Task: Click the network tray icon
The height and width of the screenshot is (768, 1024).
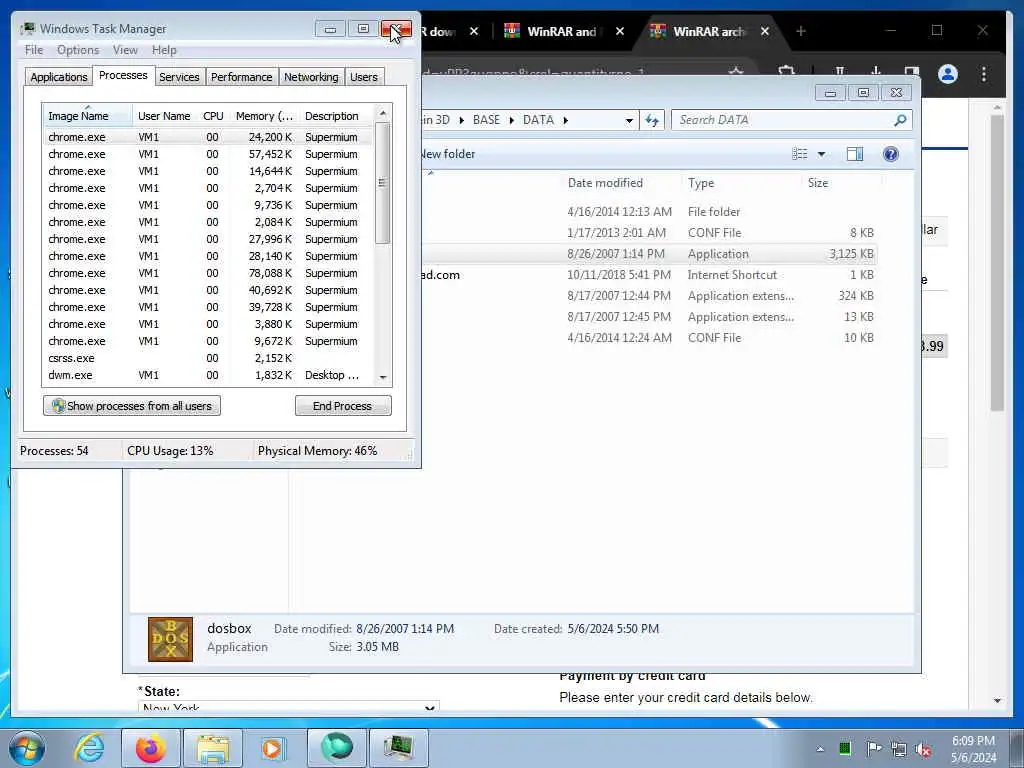Action: (x=899, y=748)
